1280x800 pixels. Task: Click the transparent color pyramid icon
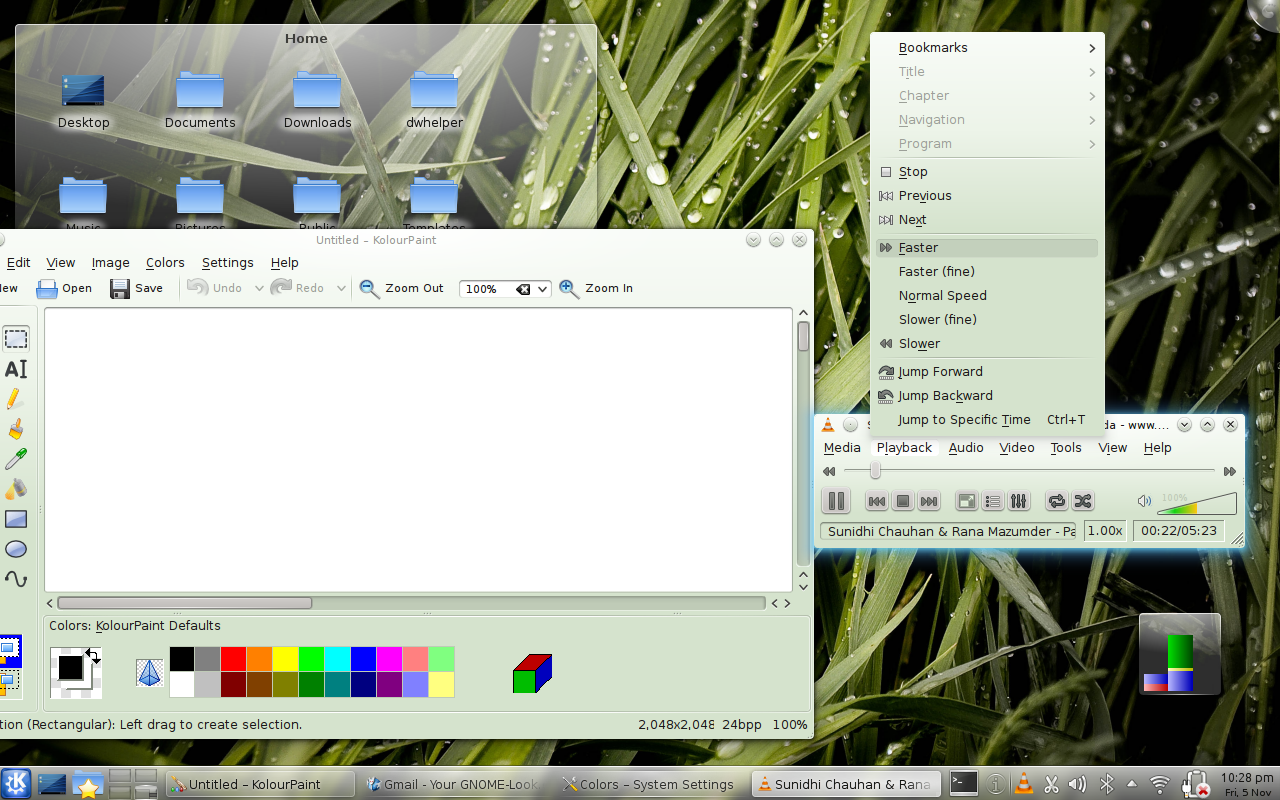150,672
